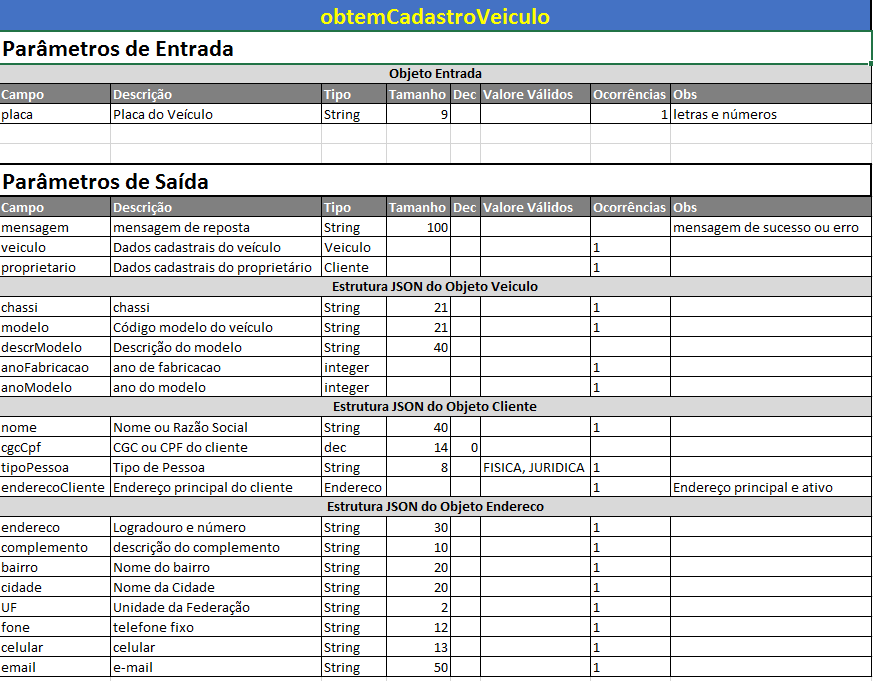873x681 pixels.
Task: Click 'Estrutura JSON do Objeto Veiculo' header
Action: point(435,287)
